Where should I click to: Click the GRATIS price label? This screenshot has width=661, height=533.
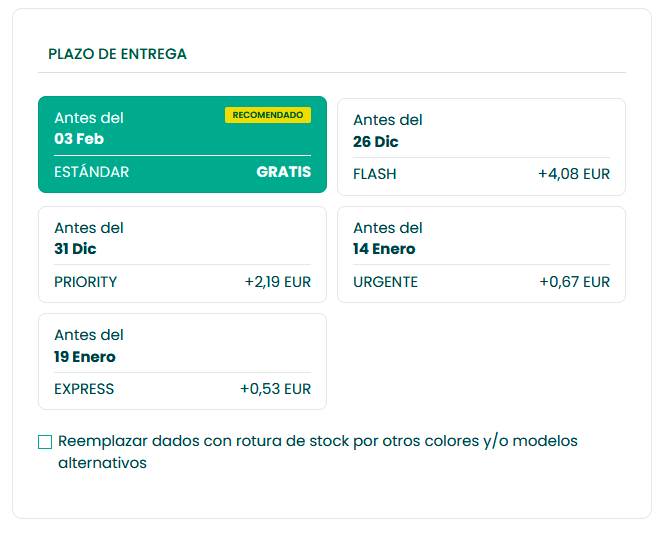(283, 172)
